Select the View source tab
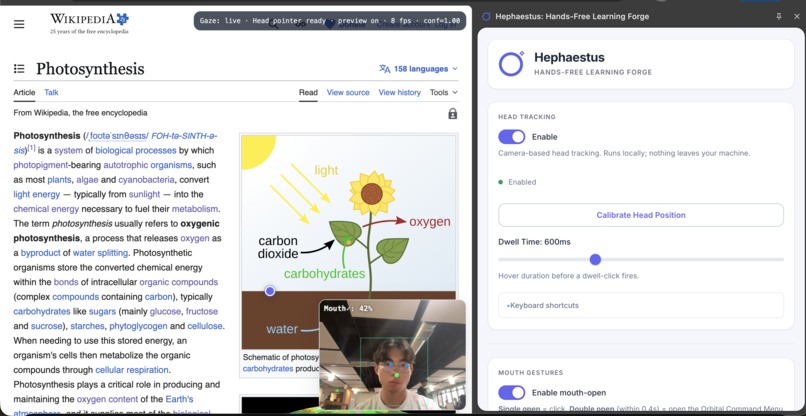 point(348,93)
